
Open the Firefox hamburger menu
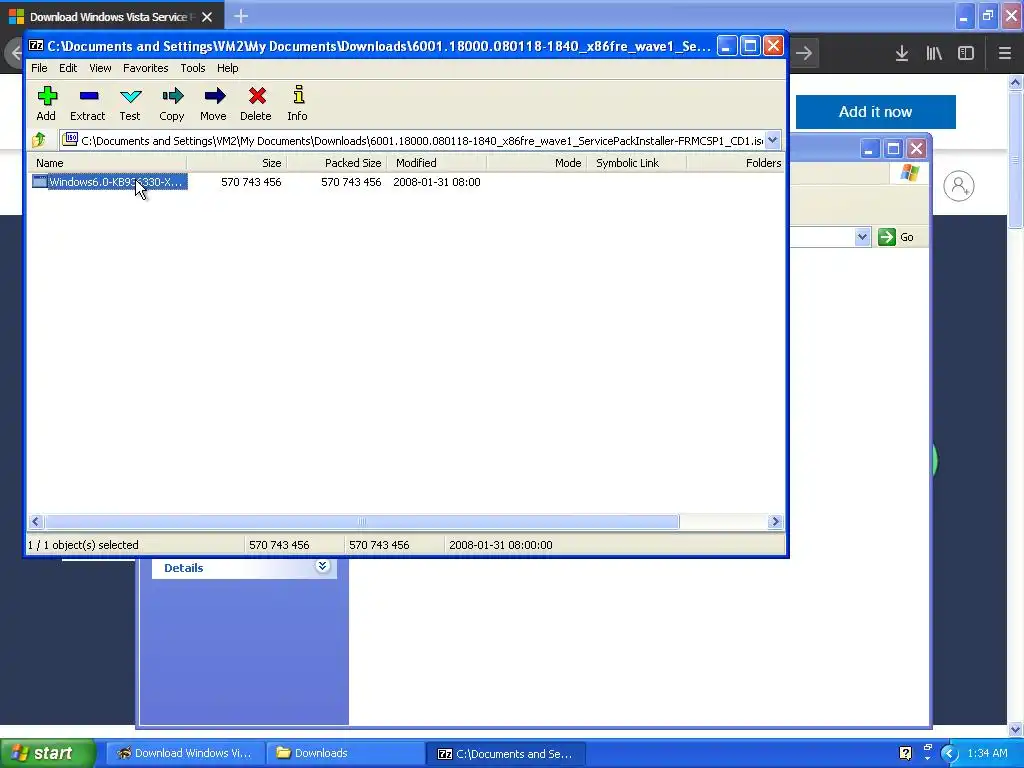pyautogui.click(x=1005, y=54)
